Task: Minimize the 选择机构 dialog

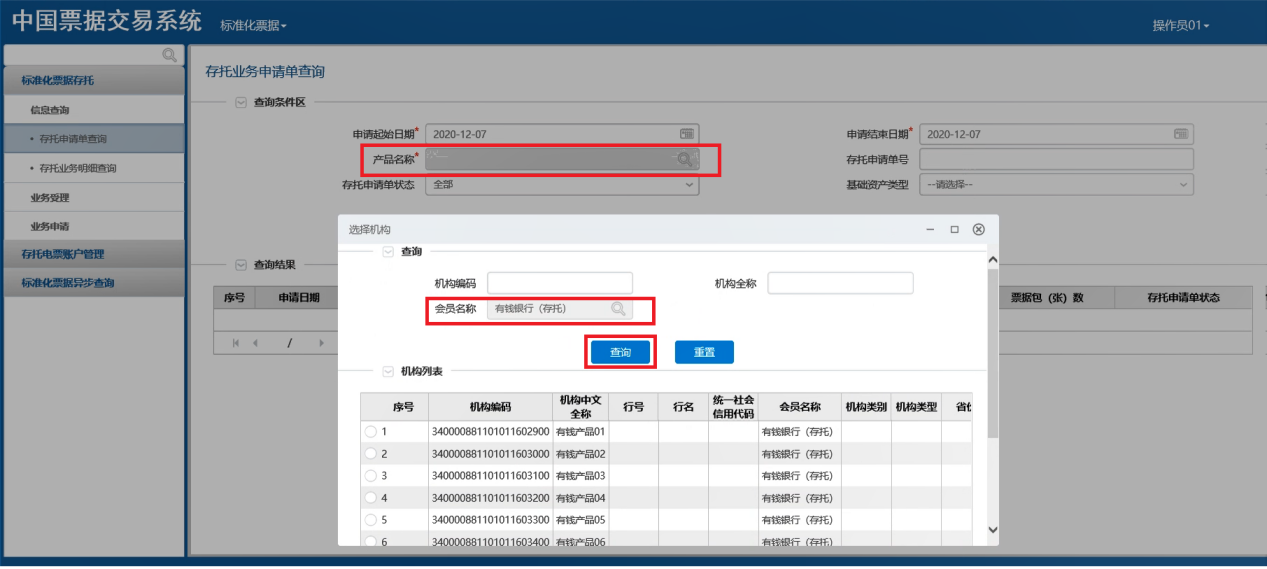Action: click(x=931, y=230)
